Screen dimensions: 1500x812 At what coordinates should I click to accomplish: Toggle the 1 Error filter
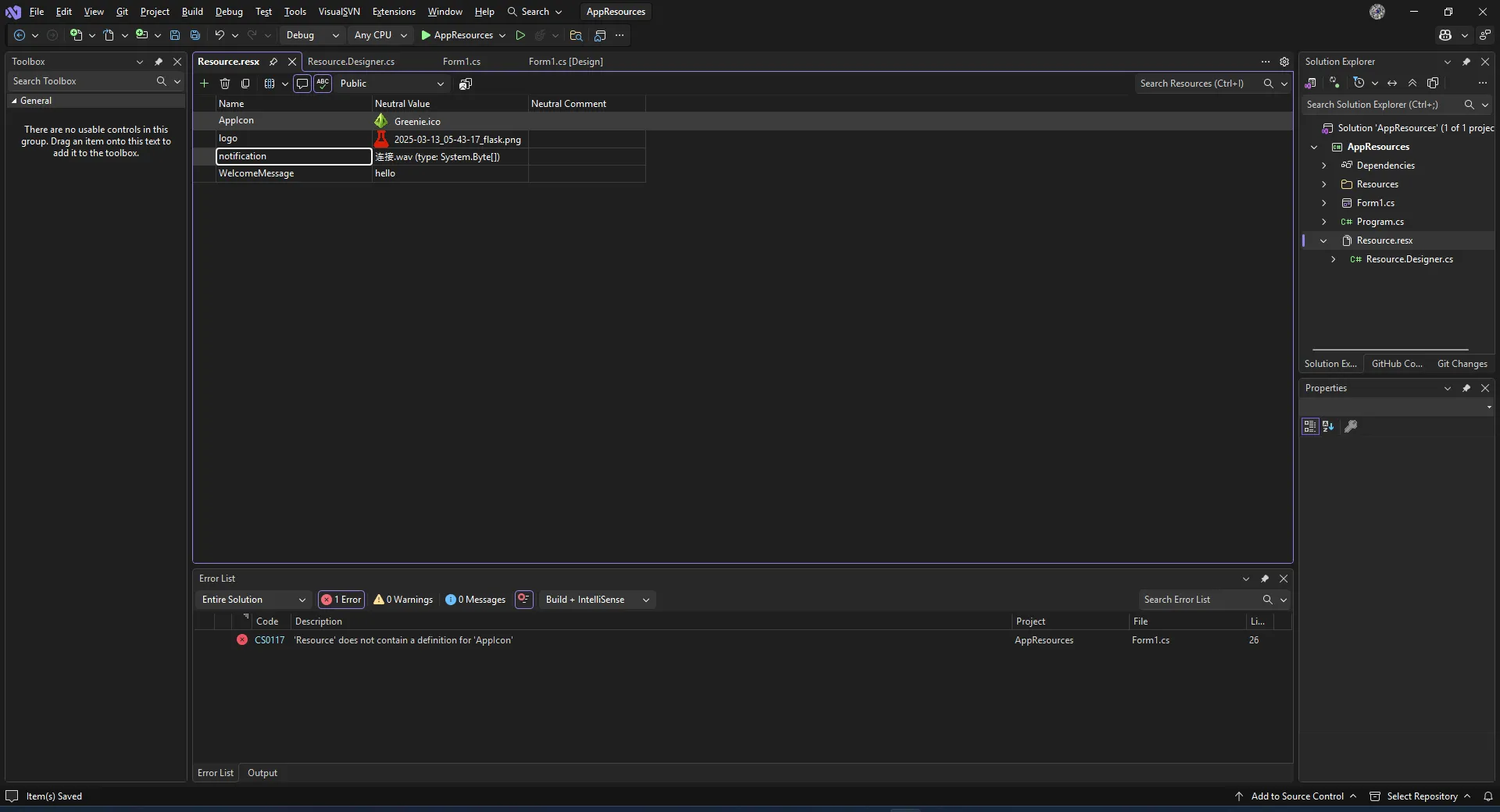(341, 600)
